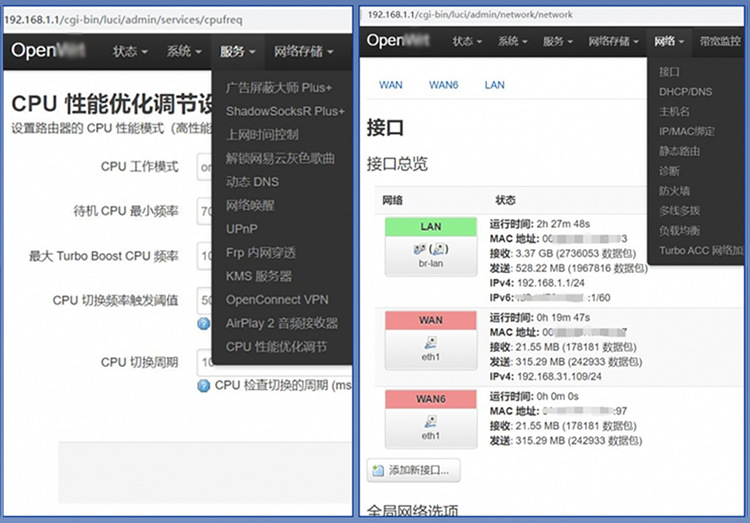Click the 最大 Turbo Boost CPU 频率 field
Screen dimensions: 750x523
click(204, 256)
